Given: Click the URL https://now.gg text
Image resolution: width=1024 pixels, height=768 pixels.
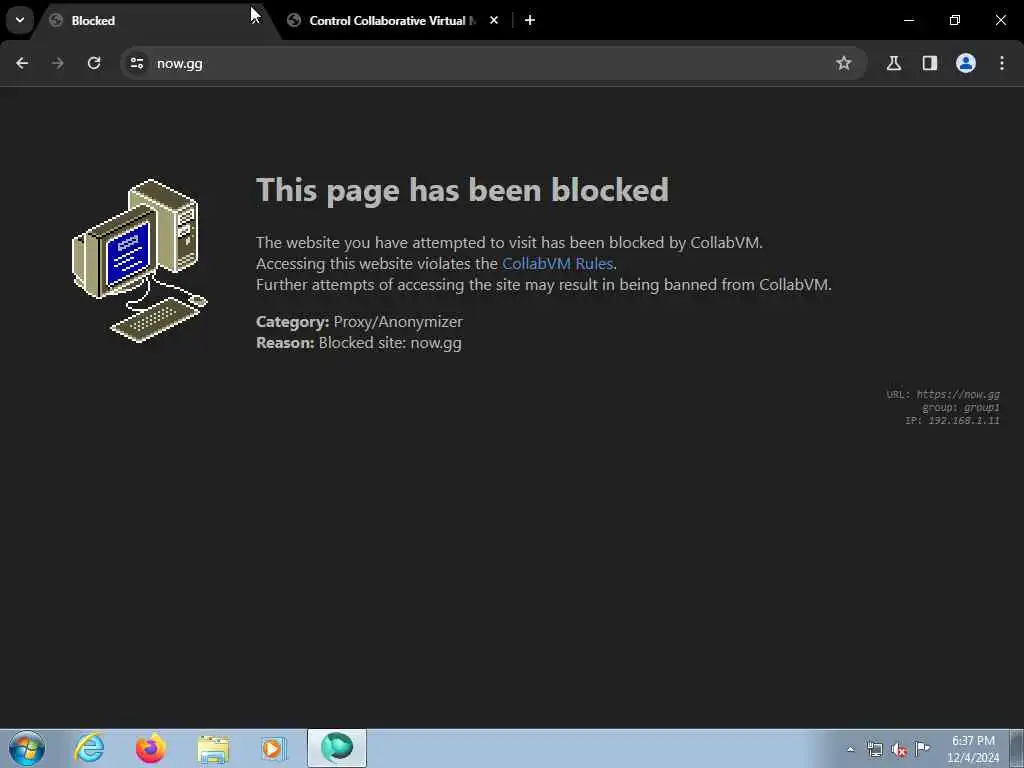Looking at the screenshot, I should pyautogui.click(x=942, y=394).
